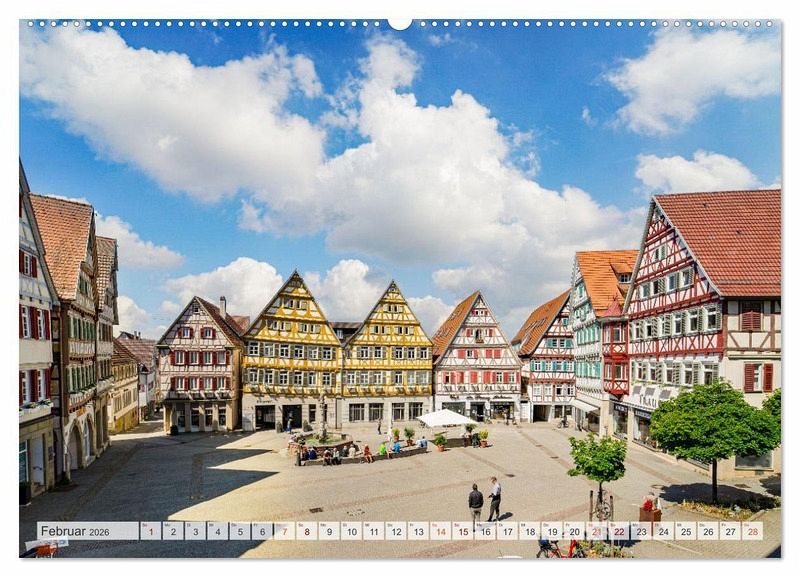Image resolution: width=800 pixels, height=577 pixels.
Task: Click the fountain in the market square
Action: click(x=322, y=435)
